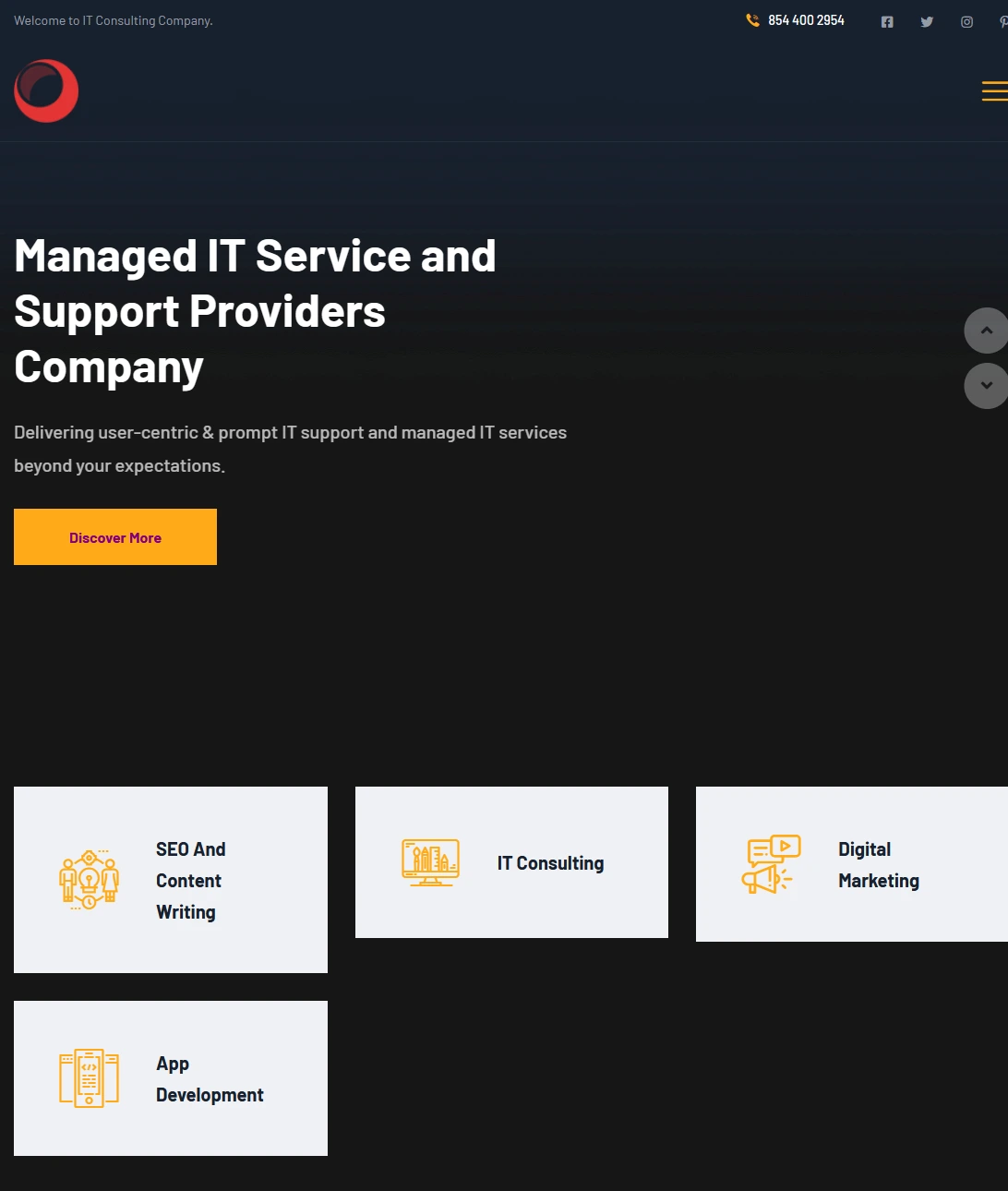Open the hamburger navigation menu

pyautogui.click(x=993, y=91)
